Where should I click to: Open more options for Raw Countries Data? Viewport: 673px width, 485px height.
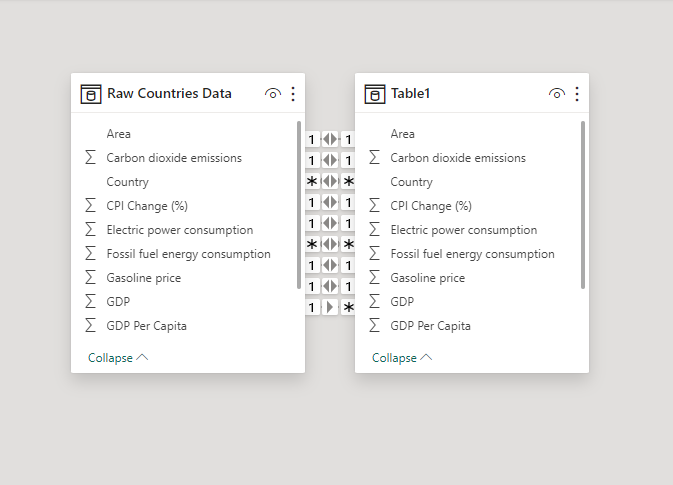coord(293,94)
